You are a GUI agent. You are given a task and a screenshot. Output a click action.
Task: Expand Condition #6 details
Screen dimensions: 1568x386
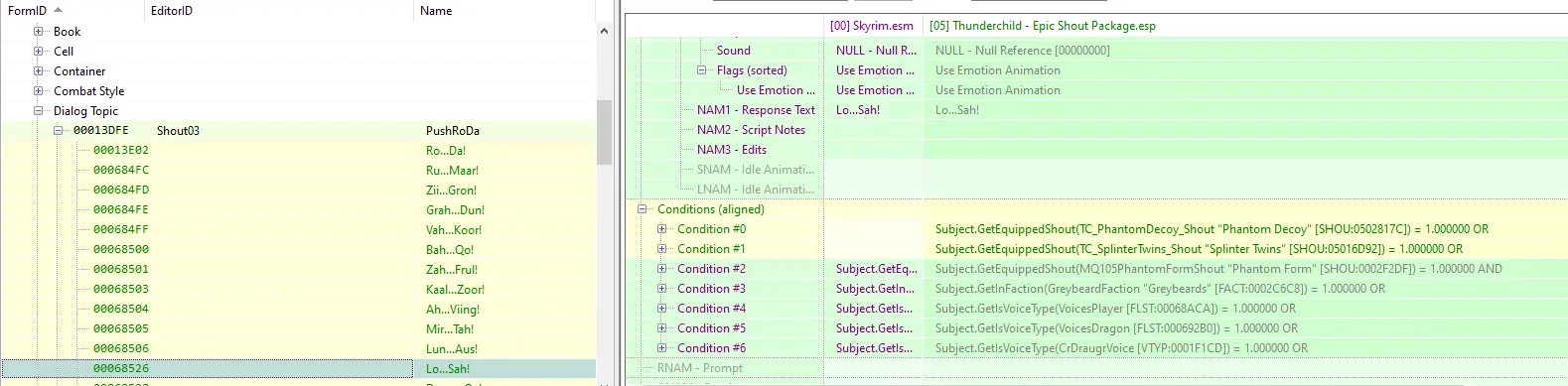(x=662, y=348)
